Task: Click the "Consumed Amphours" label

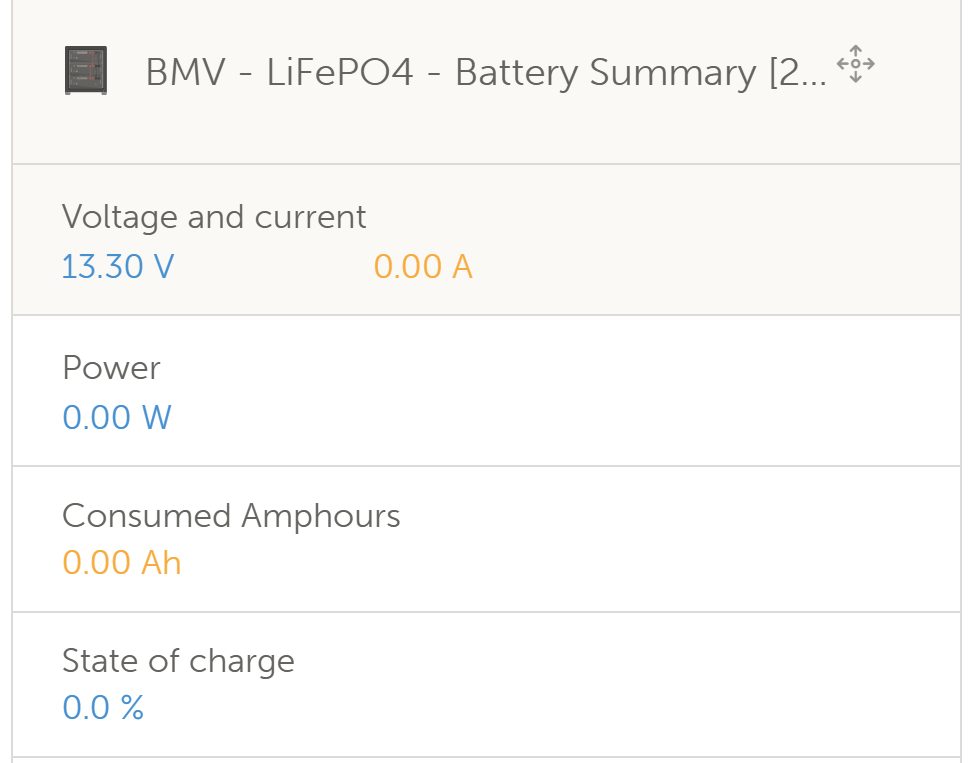Action: pyautogui.click(x=231, y=516)
